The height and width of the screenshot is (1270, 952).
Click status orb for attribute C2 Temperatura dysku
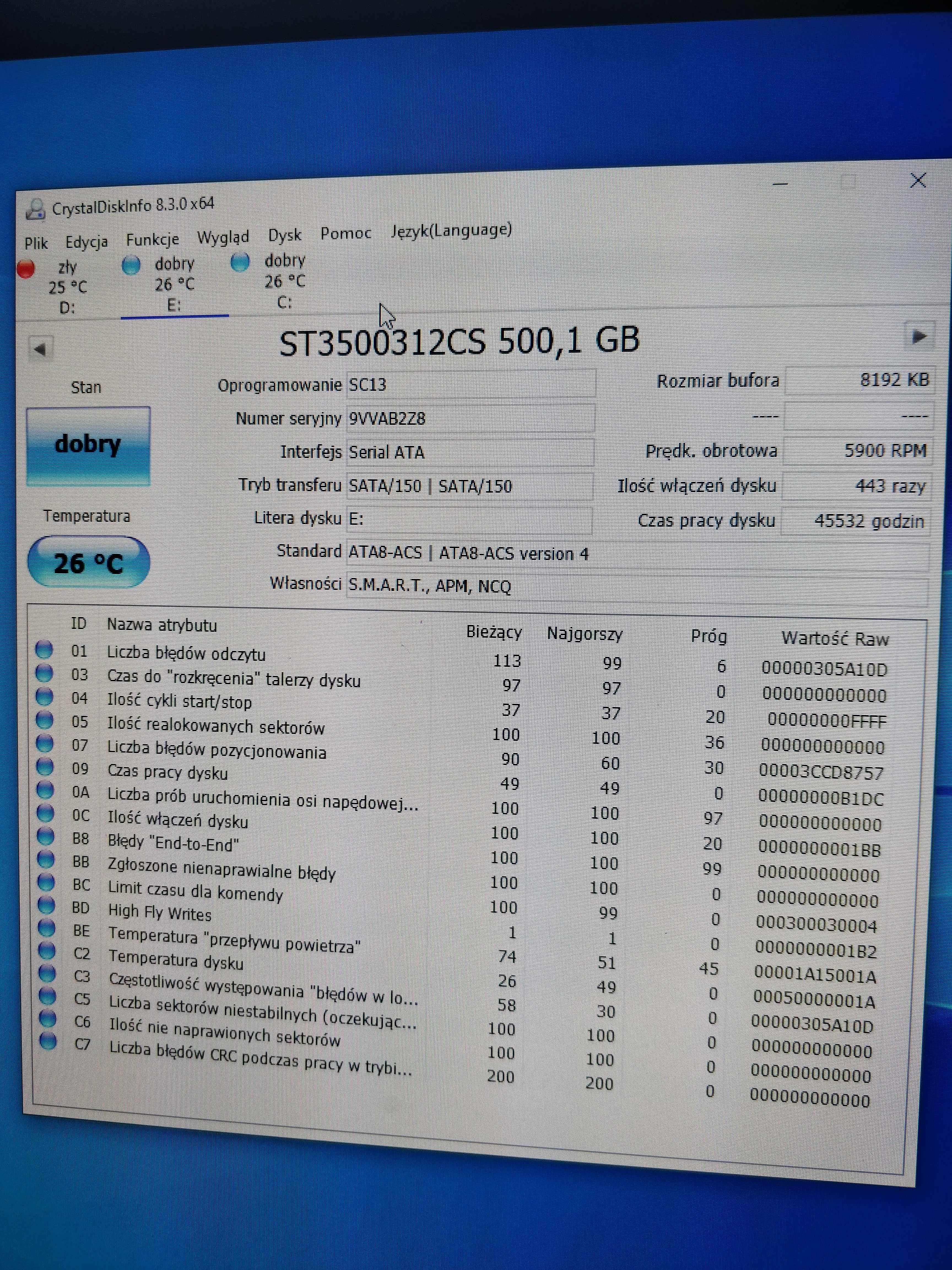(x=47, y=951)
